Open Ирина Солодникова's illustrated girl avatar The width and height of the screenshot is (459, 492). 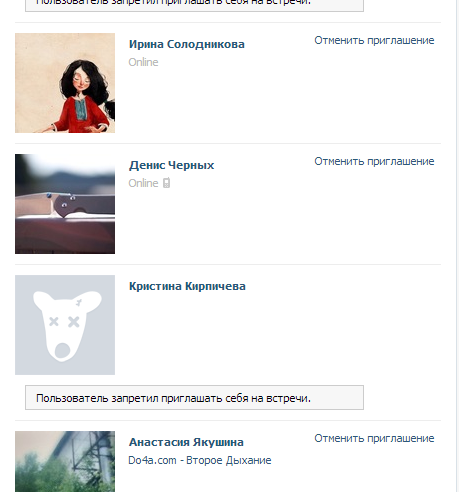[x=65, y=83]
